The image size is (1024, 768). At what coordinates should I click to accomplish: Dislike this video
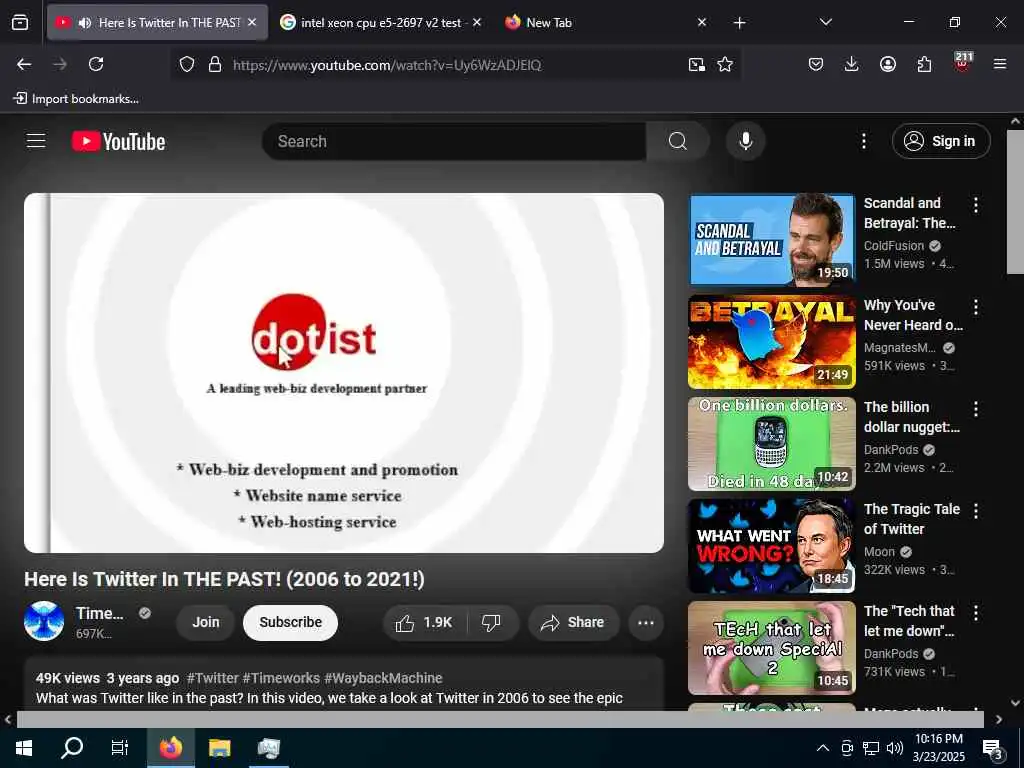492,623
